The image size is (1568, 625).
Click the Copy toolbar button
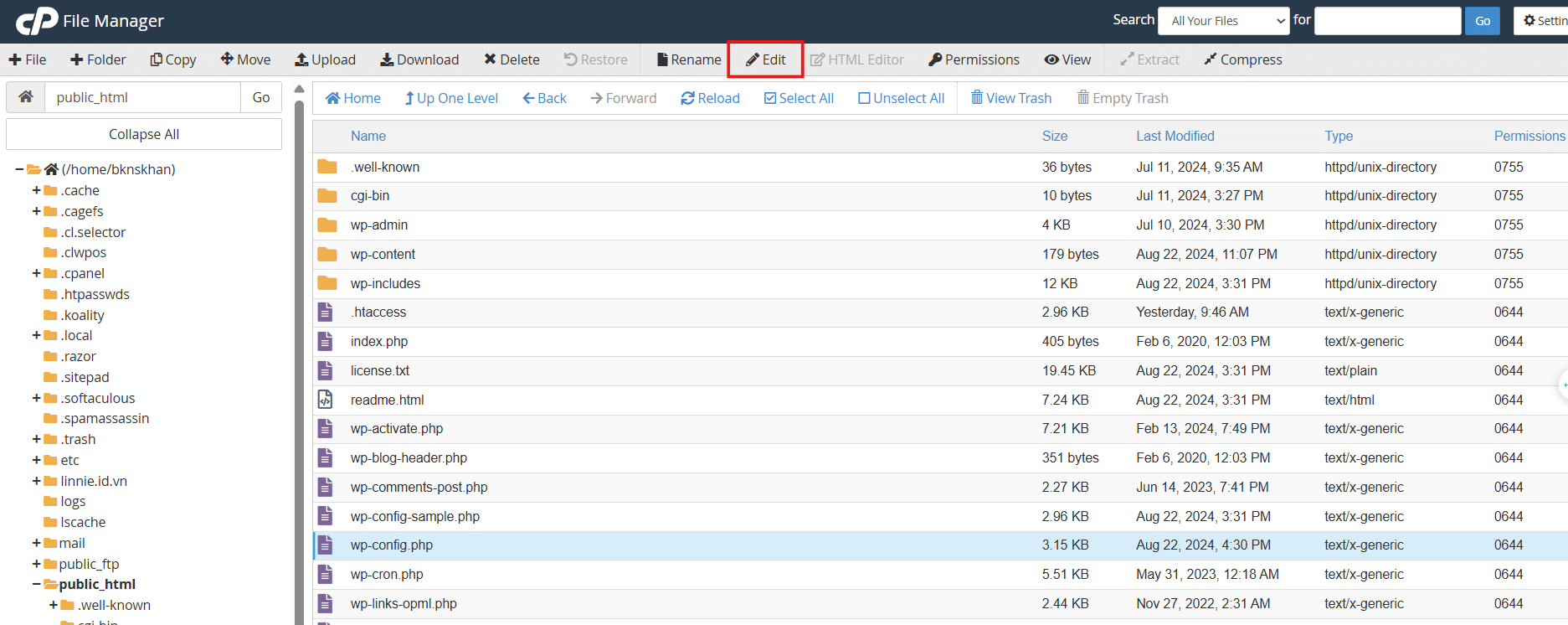pyautogui.click(x=172, y=59)
